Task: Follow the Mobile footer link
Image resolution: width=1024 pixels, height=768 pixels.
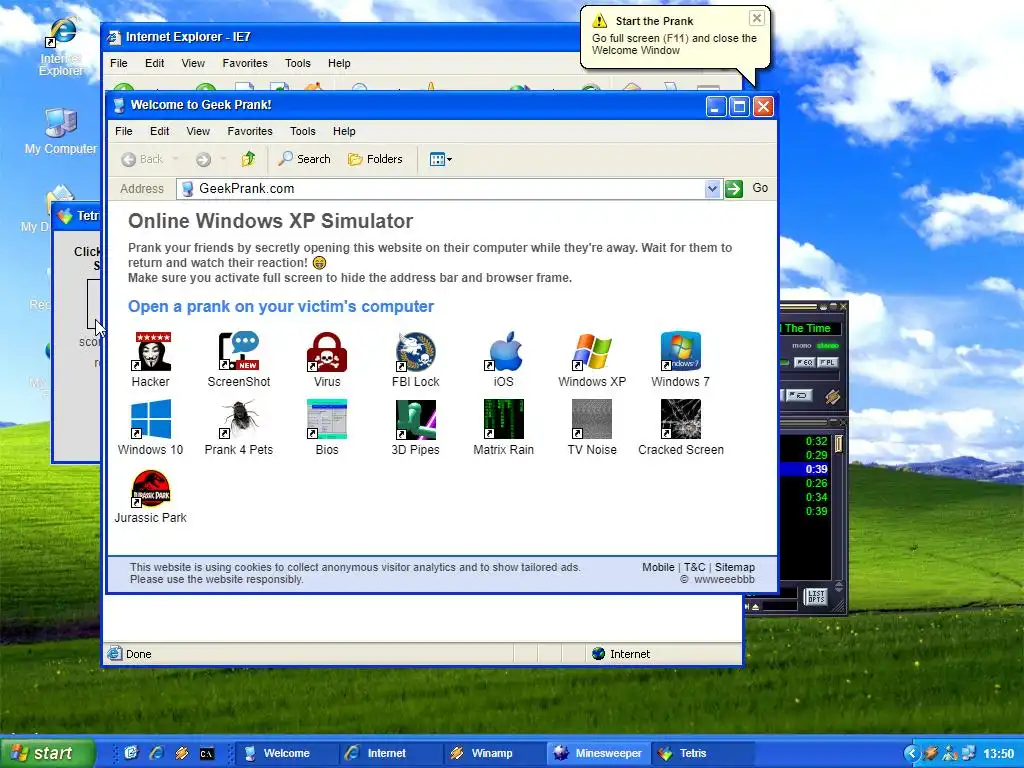Action: tap(658, 567)
